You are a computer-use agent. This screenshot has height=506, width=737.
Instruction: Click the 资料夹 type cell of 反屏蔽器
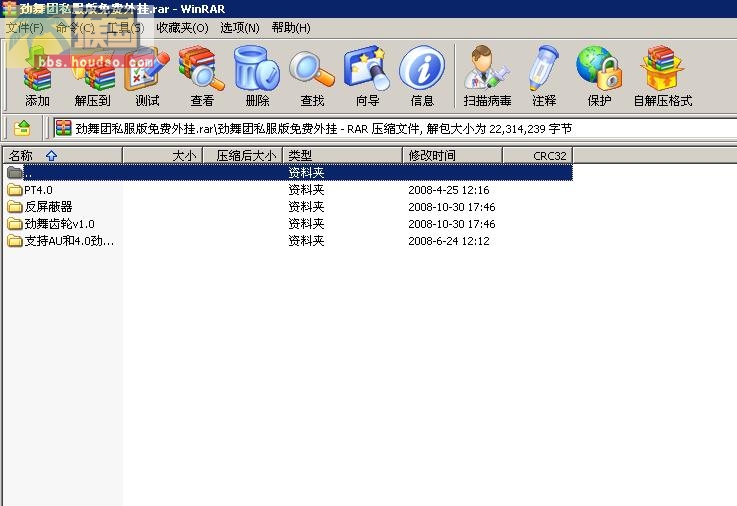(306, 207)
